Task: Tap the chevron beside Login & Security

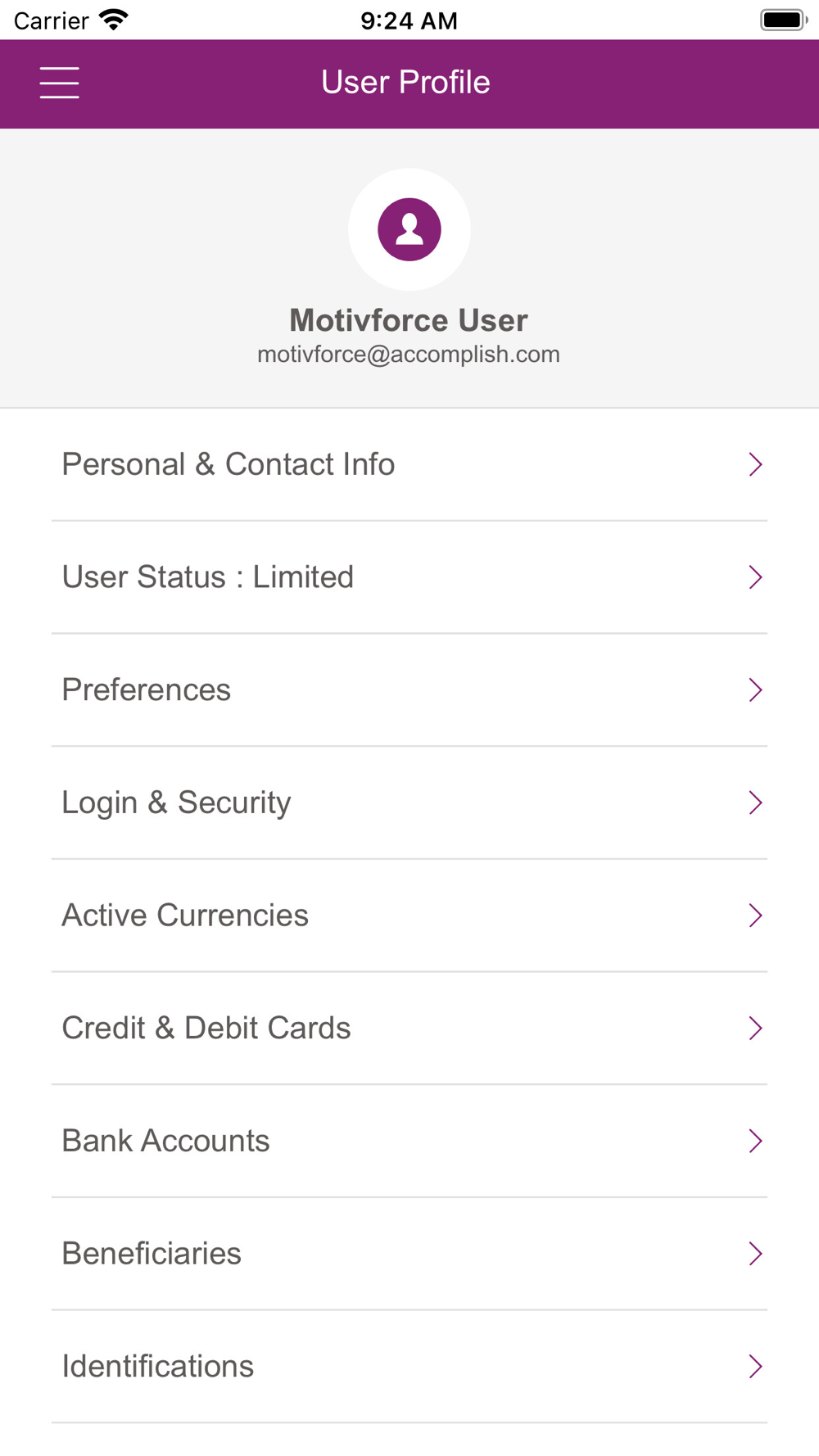Action: [755, 803]
